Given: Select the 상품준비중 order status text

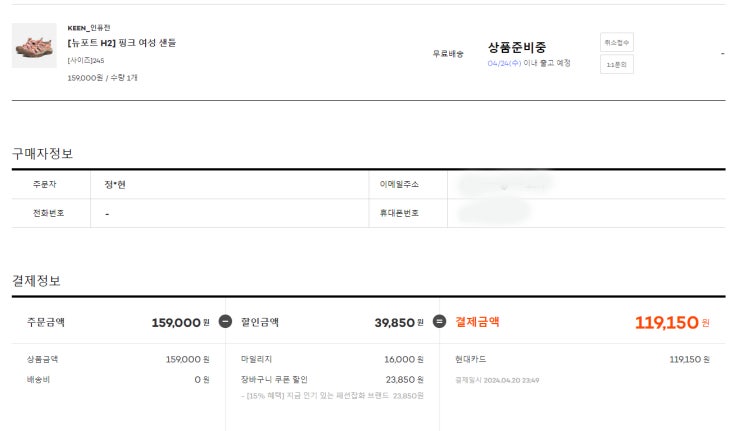Looking at the screenshot, I should pyautogui.click(x=516, y=47).
